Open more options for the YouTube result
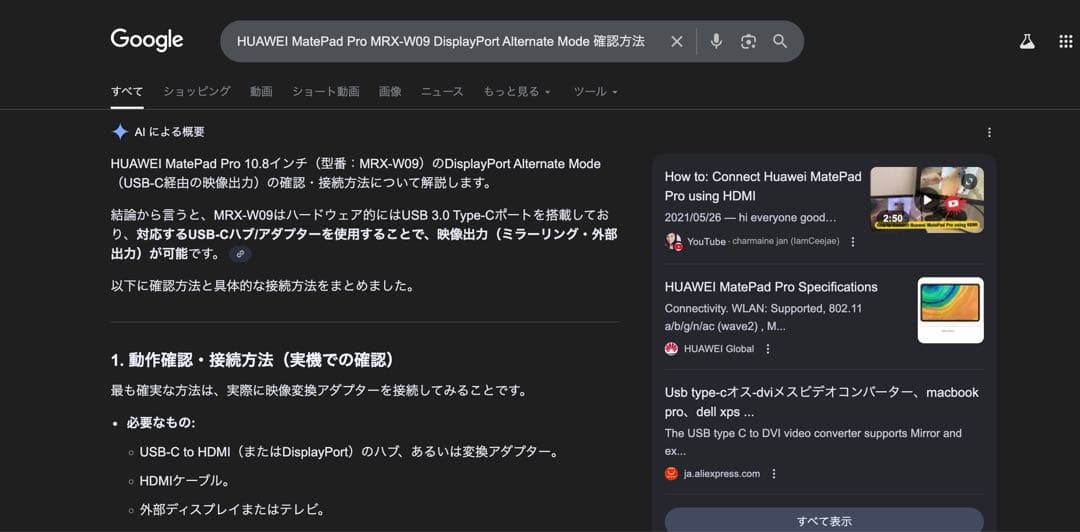The width and height of the screenshot is (1080, 532). [853, 242]
